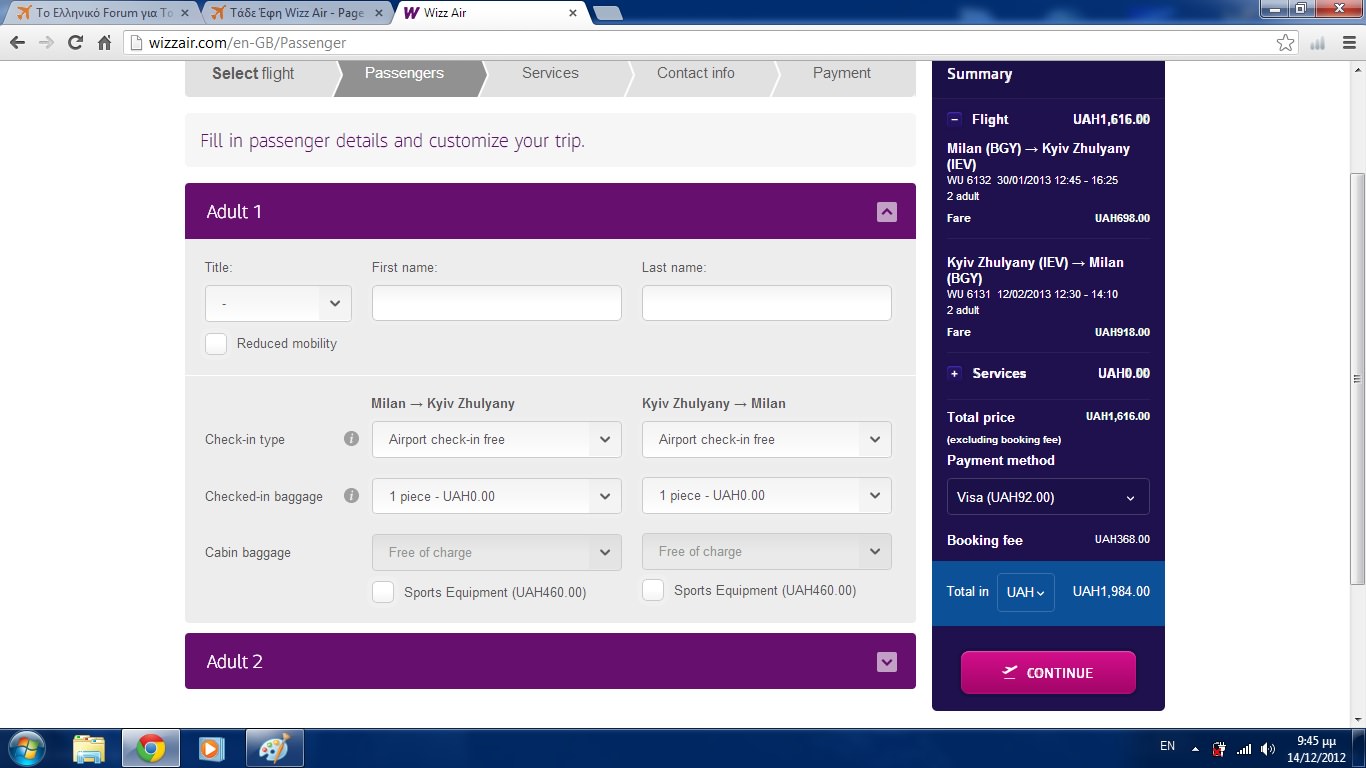Viewport: 1366px width, 768px height.
Task: Focus the wizzair.com address bar
Action: (x=700, y=43)
